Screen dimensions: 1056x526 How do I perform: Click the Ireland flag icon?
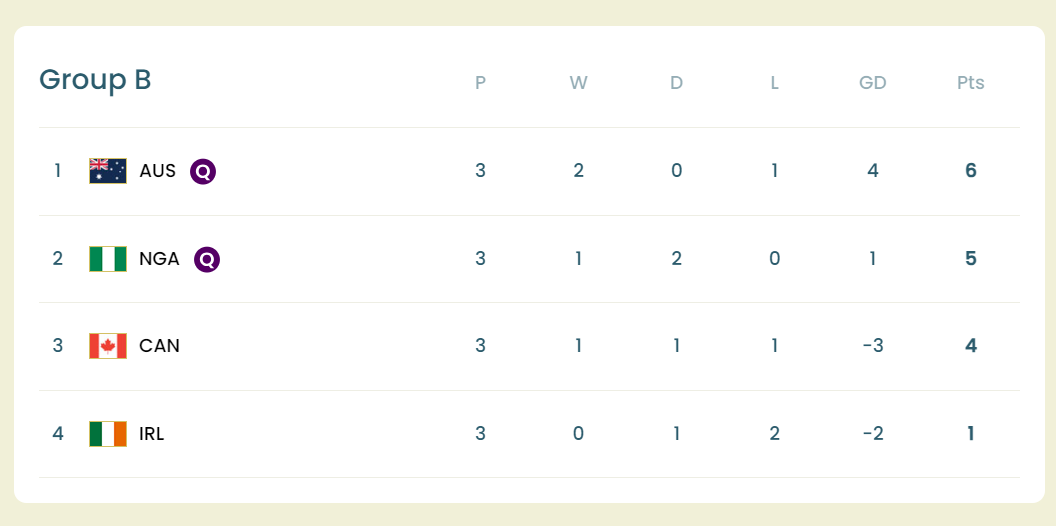108,434
